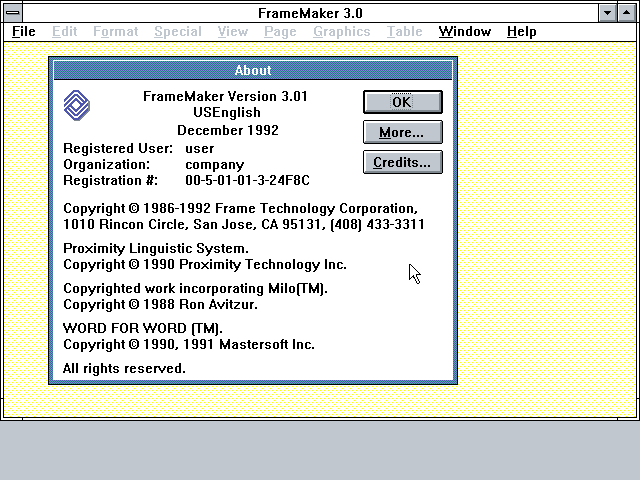The image size is (640, 480).
Task: Open the Help menu
Action: click(x=521, y=31)
